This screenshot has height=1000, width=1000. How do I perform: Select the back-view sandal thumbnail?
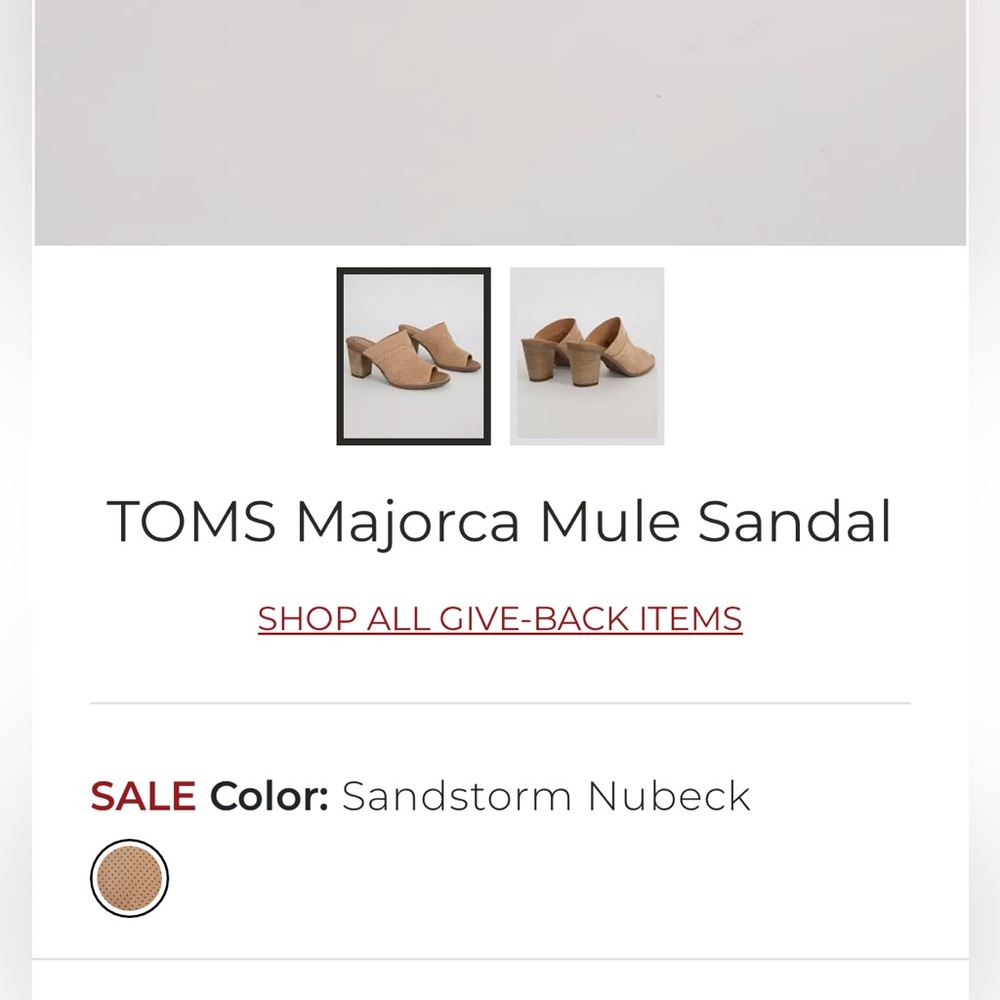(586, 353)
